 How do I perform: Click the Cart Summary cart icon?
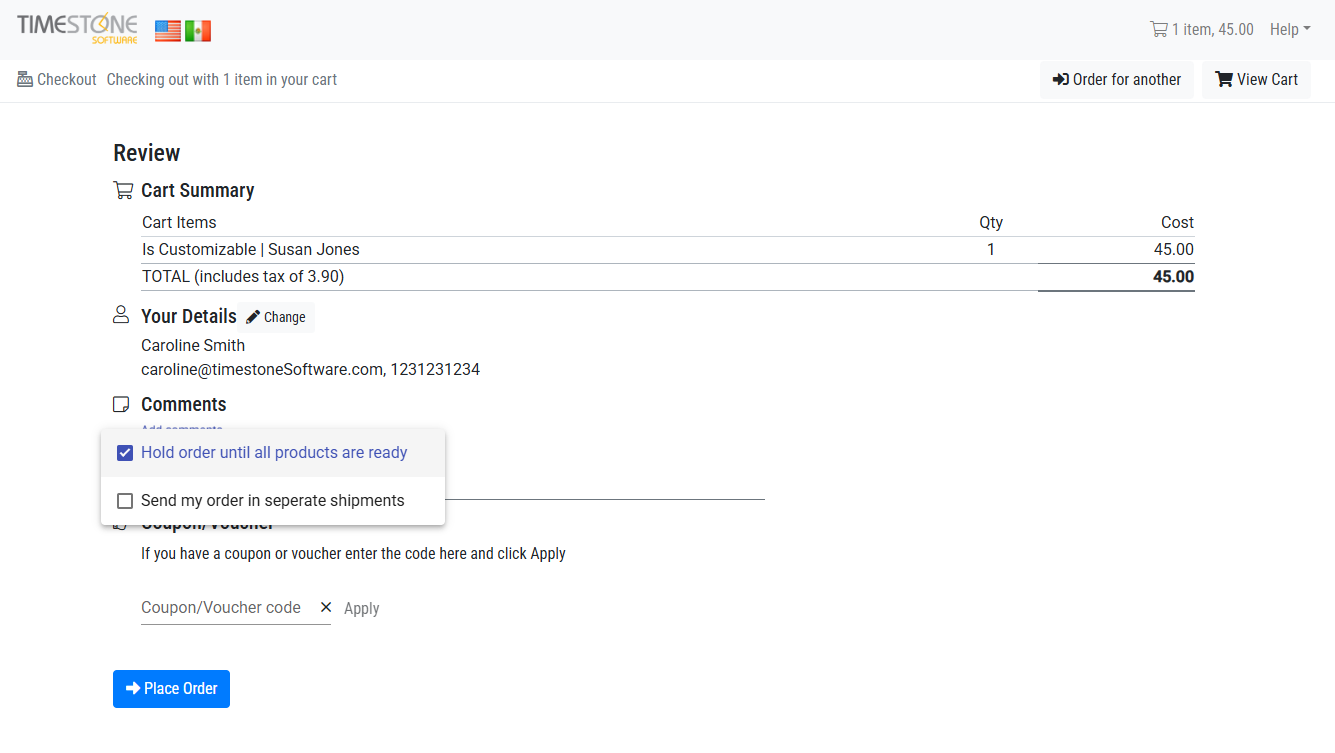124,189
